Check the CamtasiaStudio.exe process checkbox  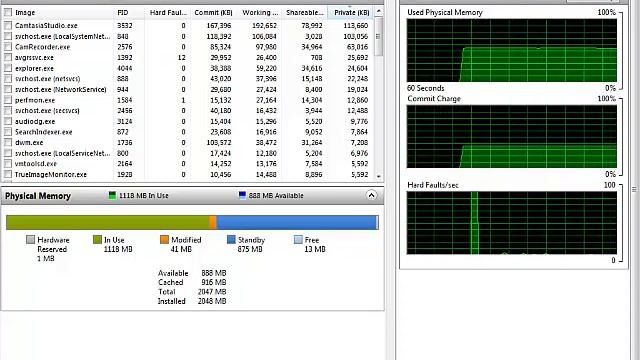pos(8,25)
